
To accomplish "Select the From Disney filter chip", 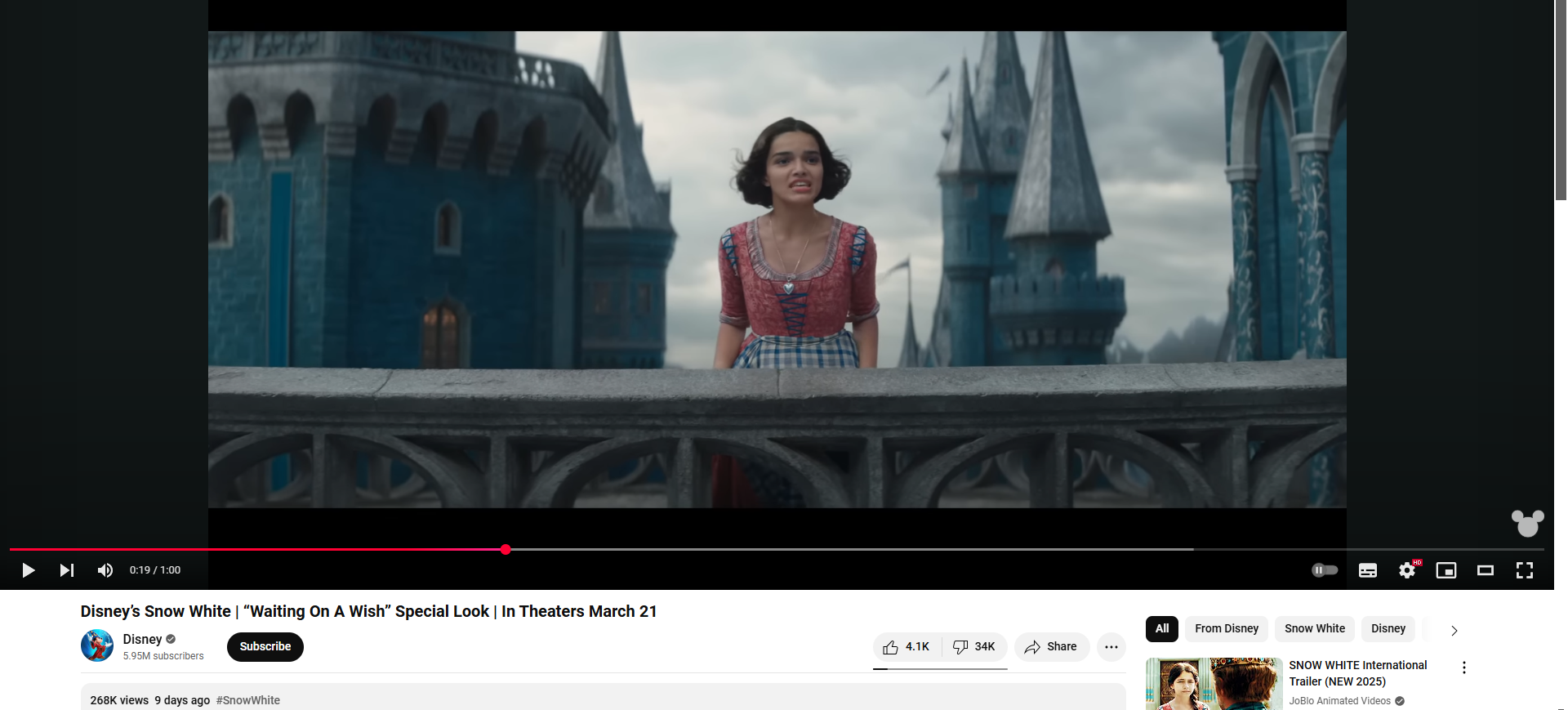I will coord(1226,629).
